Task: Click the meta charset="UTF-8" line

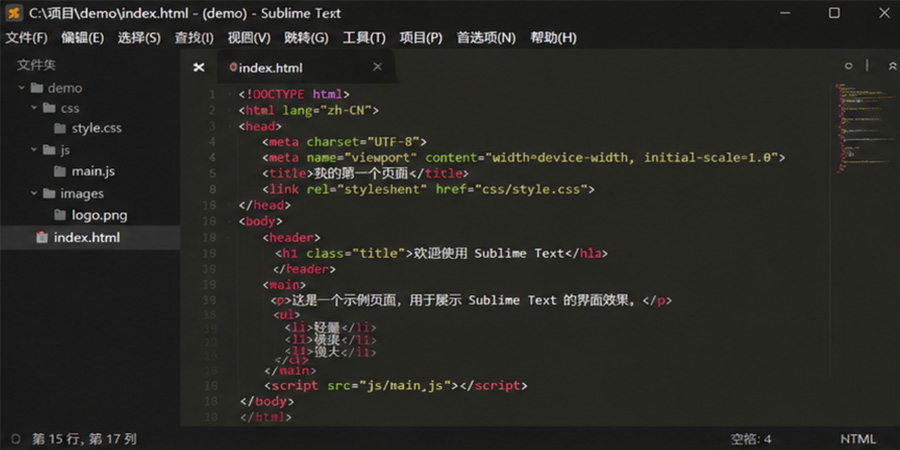Action: tap(345, 142)
